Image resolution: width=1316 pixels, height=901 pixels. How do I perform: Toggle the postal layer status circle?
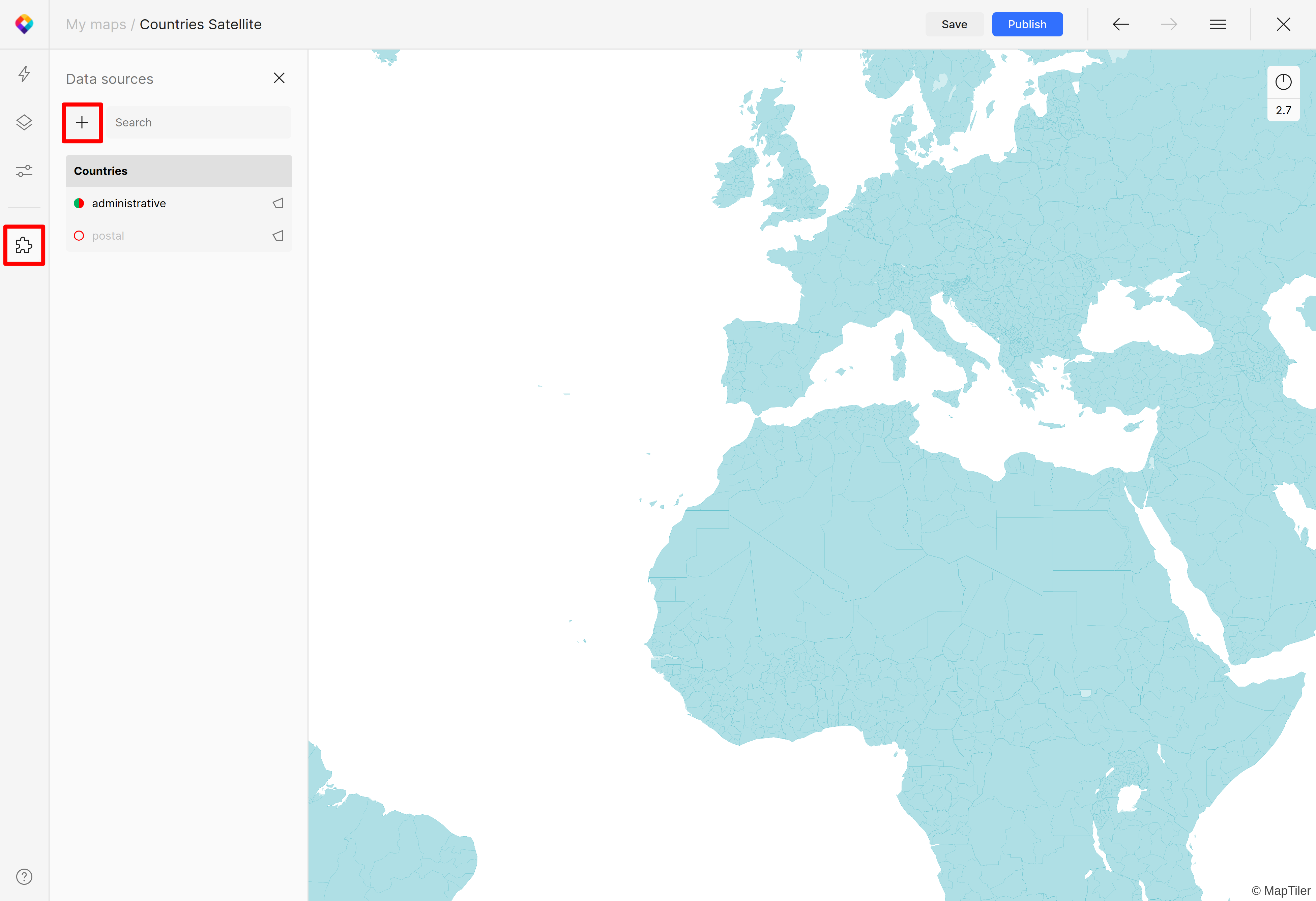pyautogui.click(x=79, y=235)
